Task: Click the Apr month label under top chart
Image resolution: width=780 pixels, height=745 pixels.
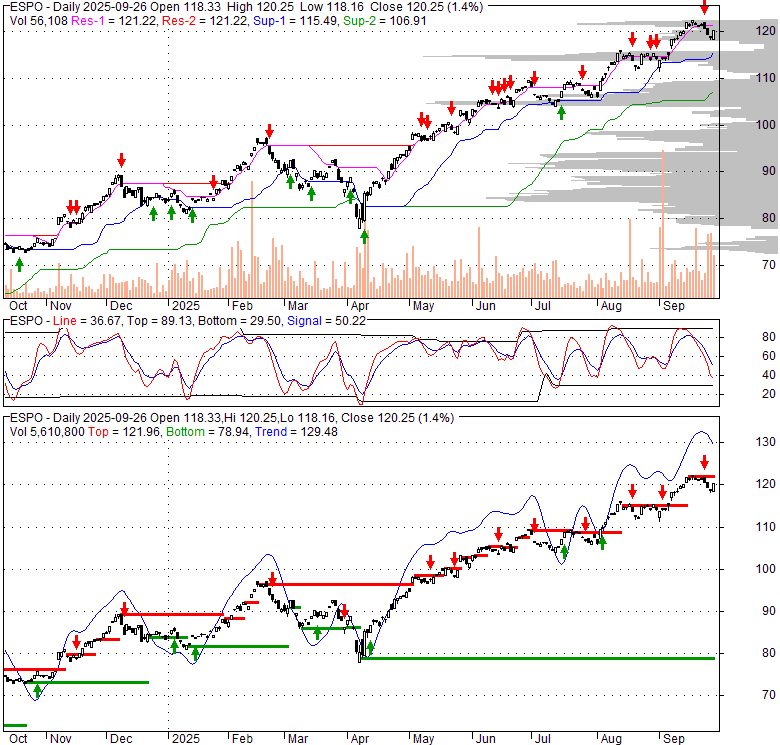Action: (360, 306)
